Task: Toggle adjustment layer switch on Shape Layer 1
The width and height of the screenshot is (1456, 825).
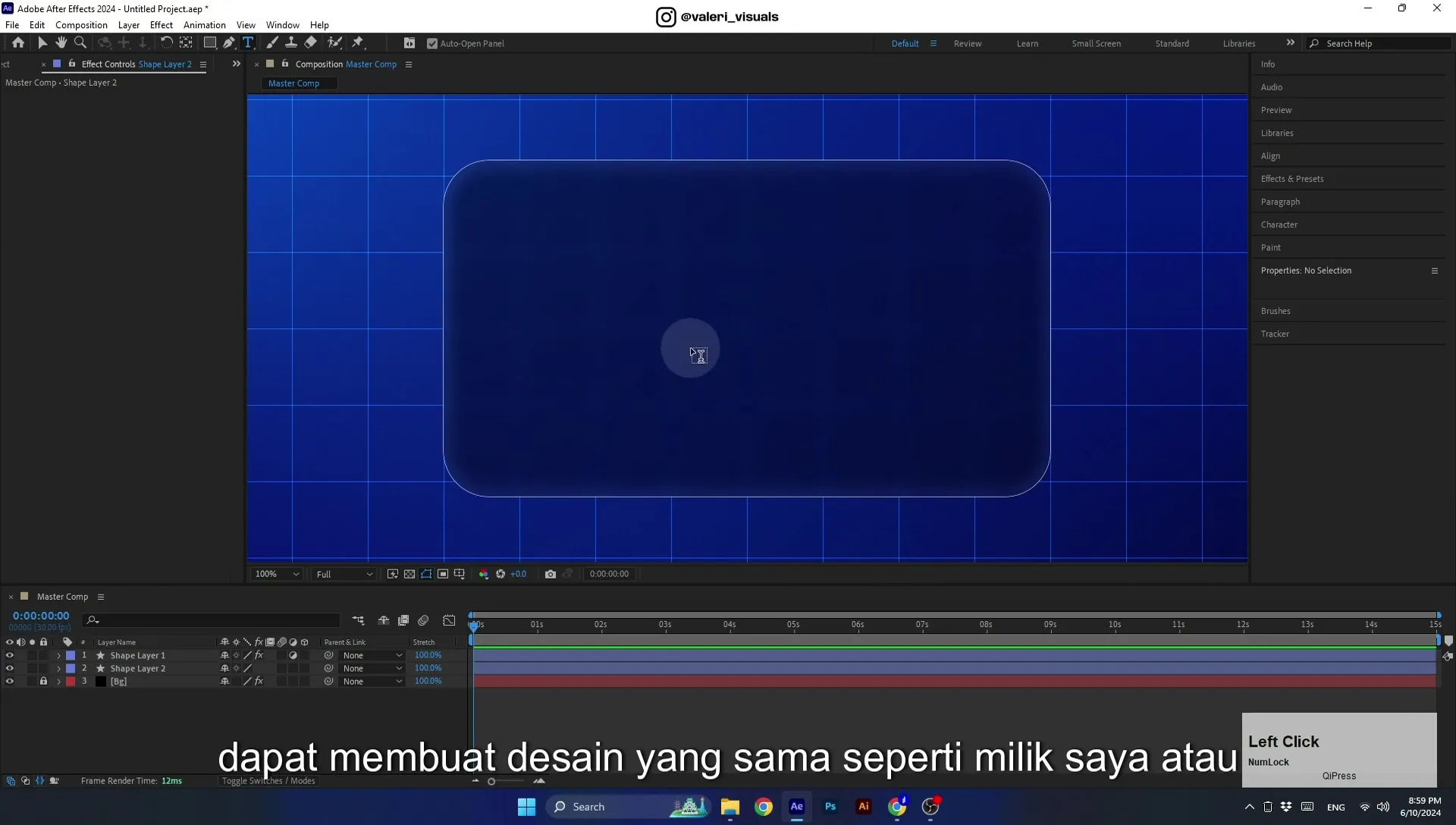Action: 293,655
